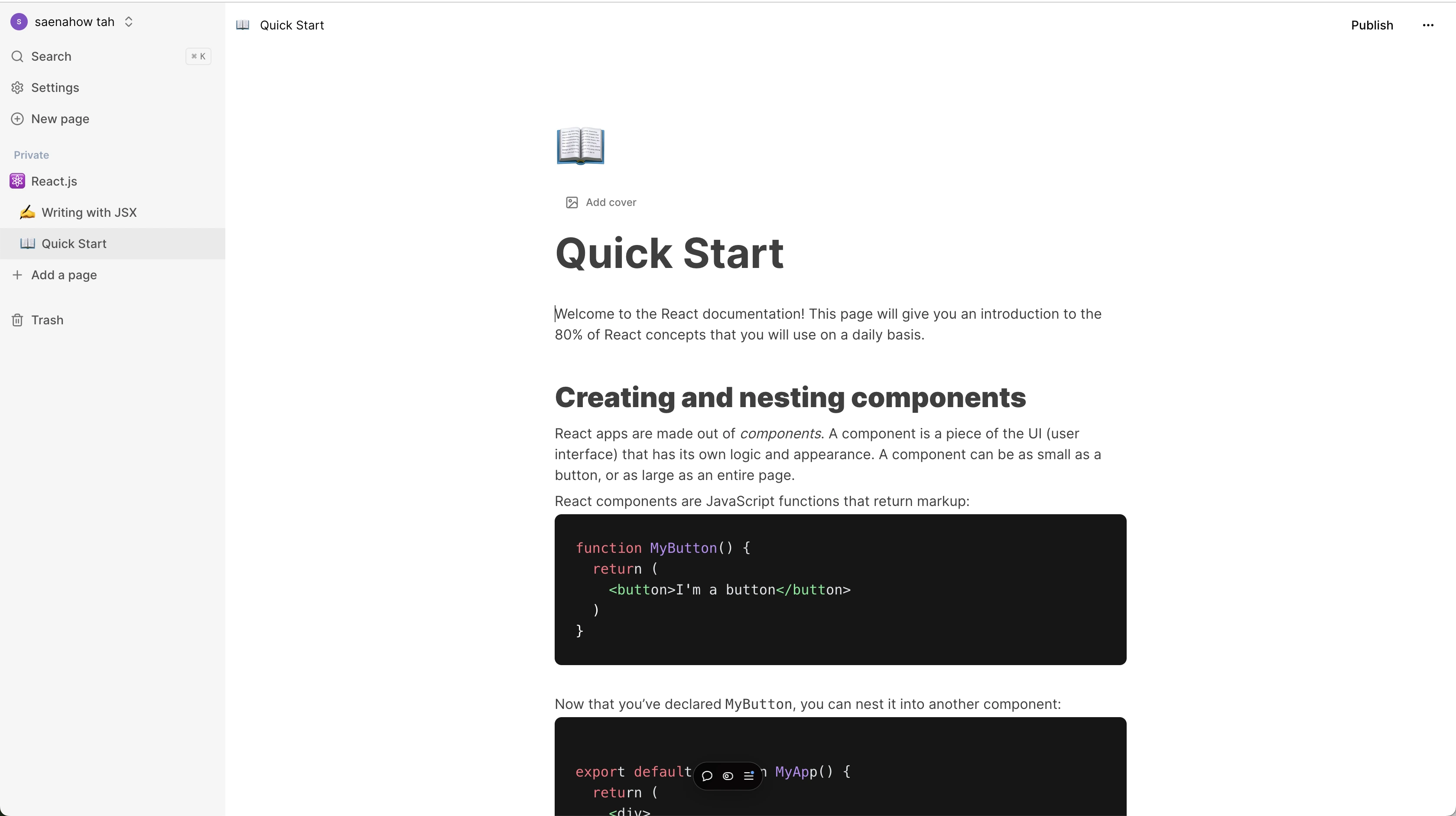Click the Trash sidebar icon
The height and width of the screenshot is (816, 1456).
point(17,319)
